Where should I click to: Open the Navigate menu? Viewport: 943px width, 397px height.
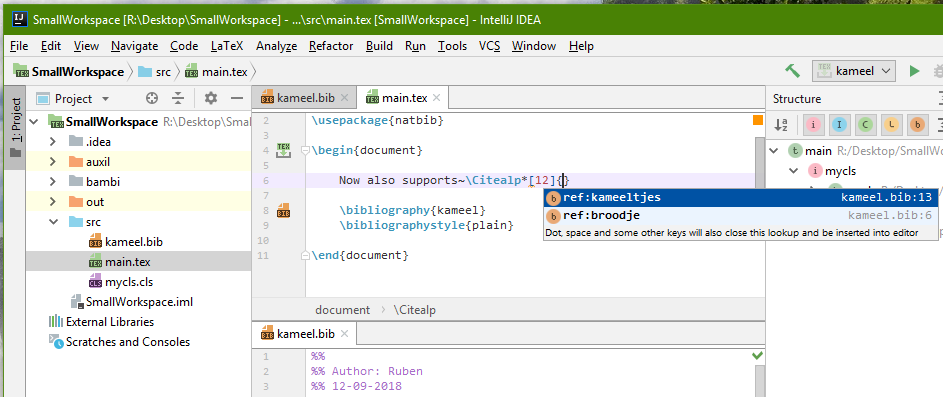click(x=135, y=46)
